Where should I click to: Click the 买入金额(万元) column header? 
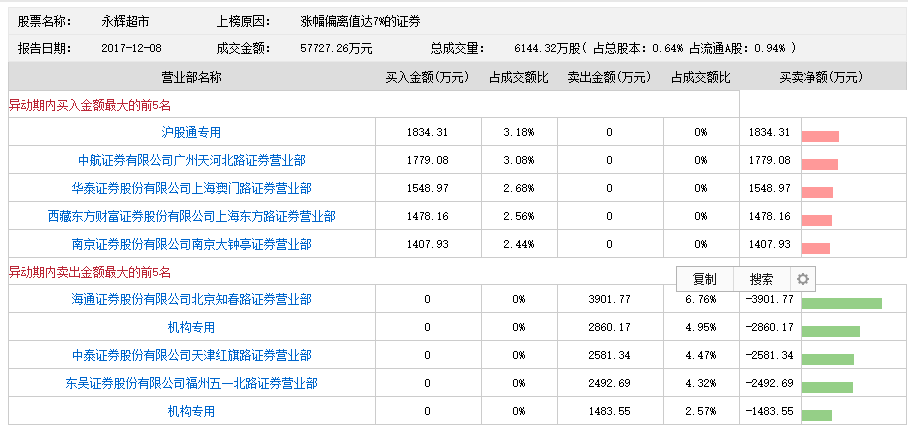coord(427,77)
